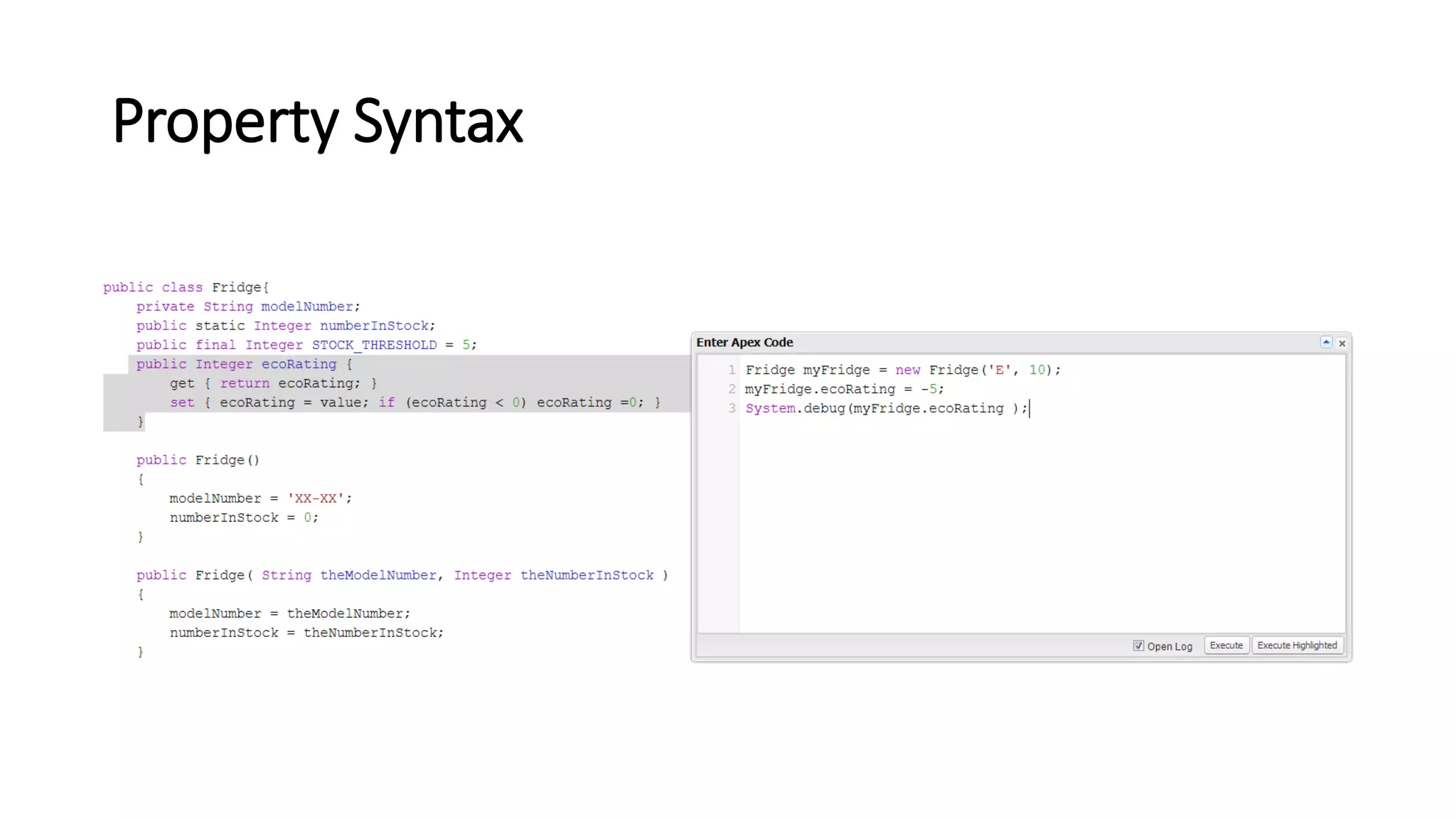Viewport: 1456px width, 819px height.
Task: Click the get { return ecoRating; } line
Action: click(x=274, y=383)
